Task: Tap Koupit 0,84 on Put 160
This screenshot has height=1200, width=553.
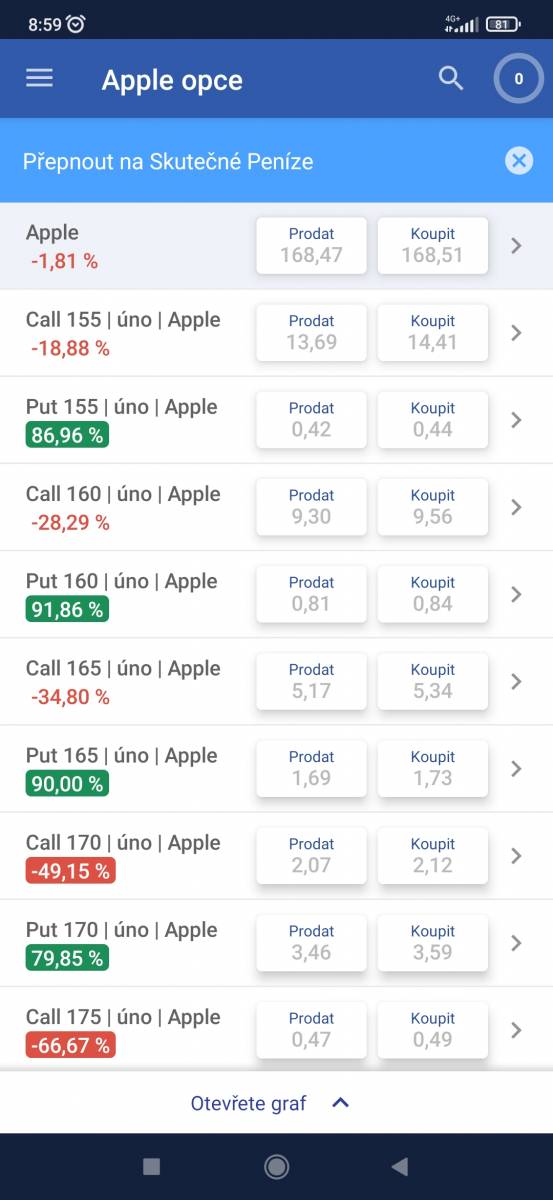Action: [x=432, y=594]
